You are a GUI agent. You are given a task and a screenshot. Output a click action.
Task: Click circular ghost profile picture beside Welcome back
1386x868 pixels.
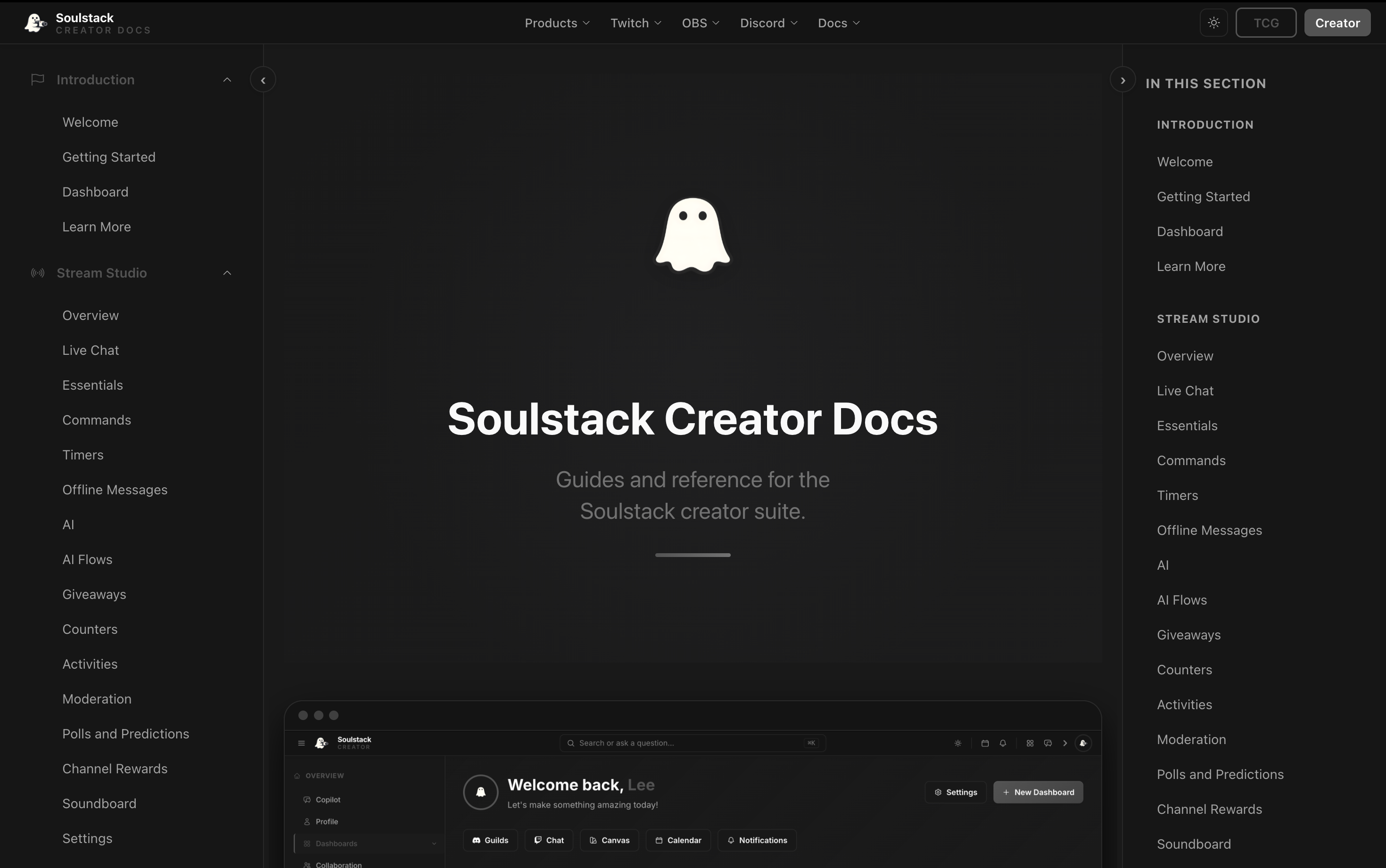click(480, 792)
